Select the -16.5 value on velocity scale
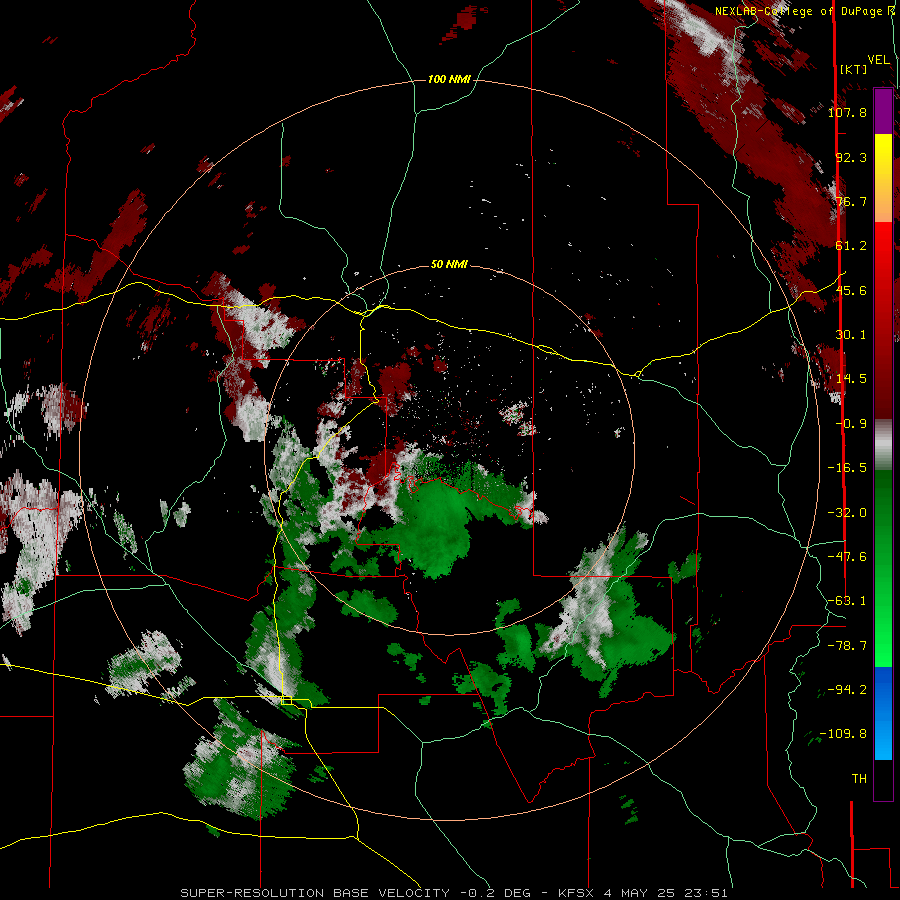This screenshot has height=900, width=900. coord(847,468)
